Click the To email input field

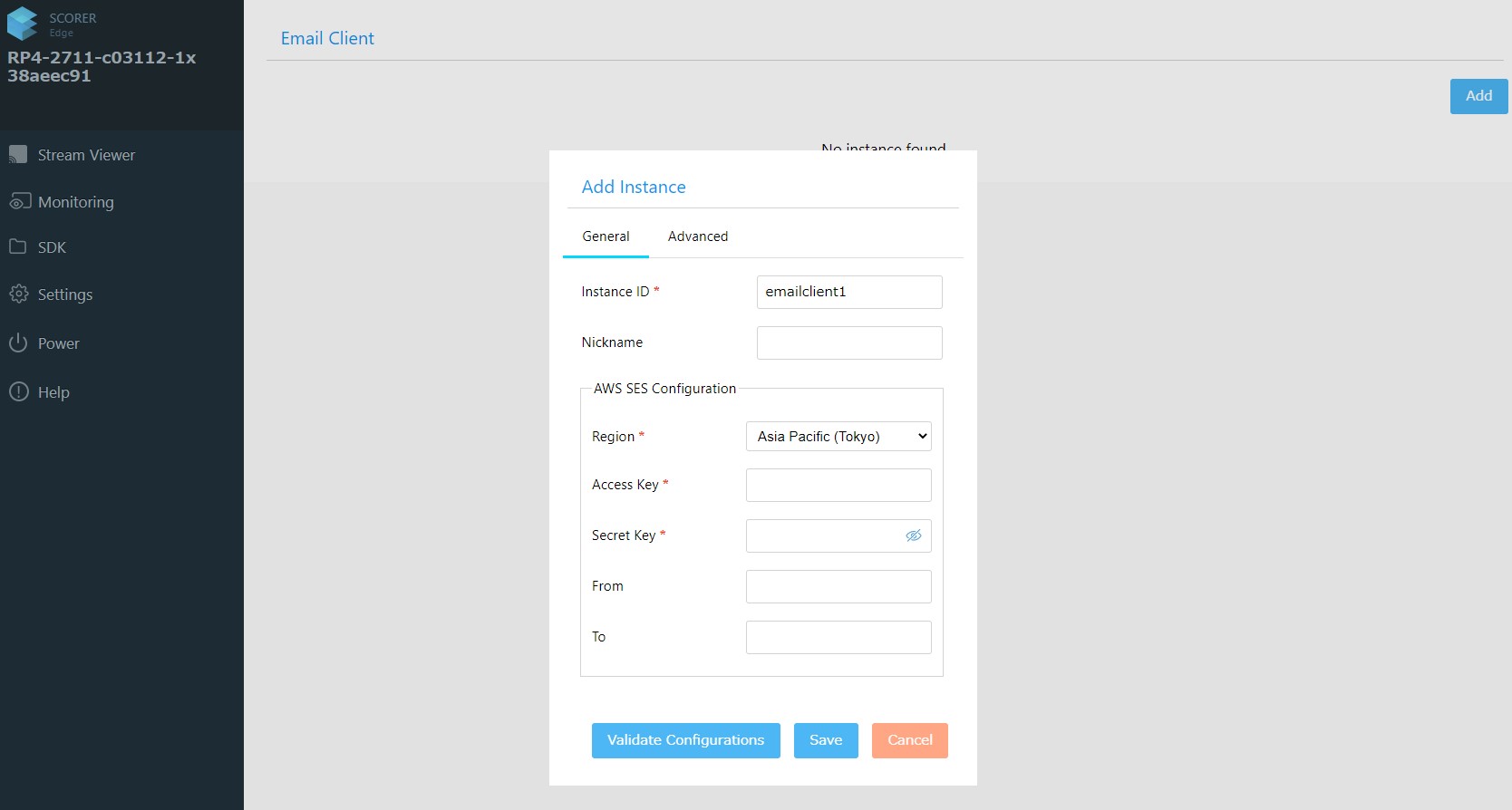click(x=838, y=637)
